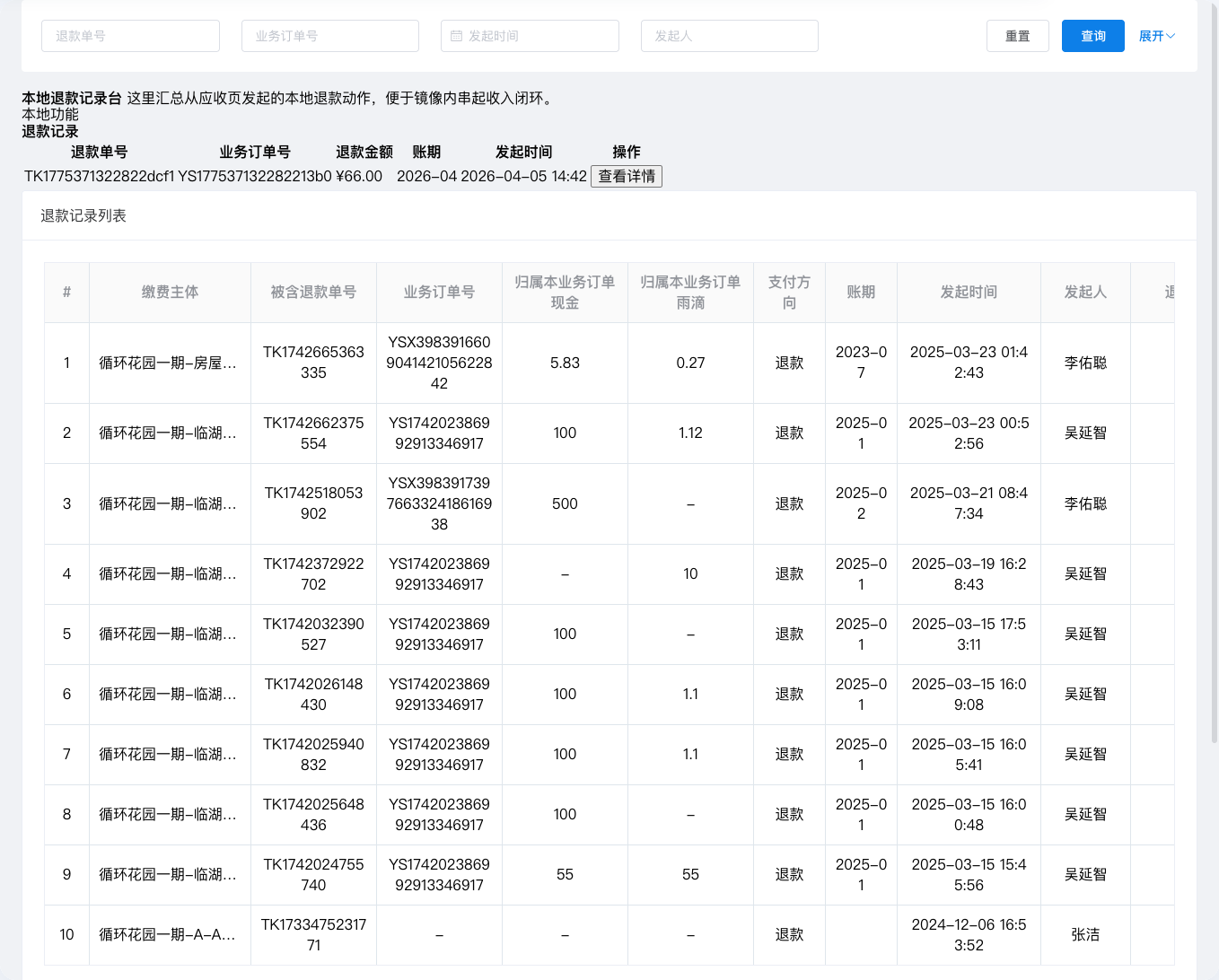Click the vertical page scrollbar
Screen dimensions: 1219x980
click(1215, 372)
